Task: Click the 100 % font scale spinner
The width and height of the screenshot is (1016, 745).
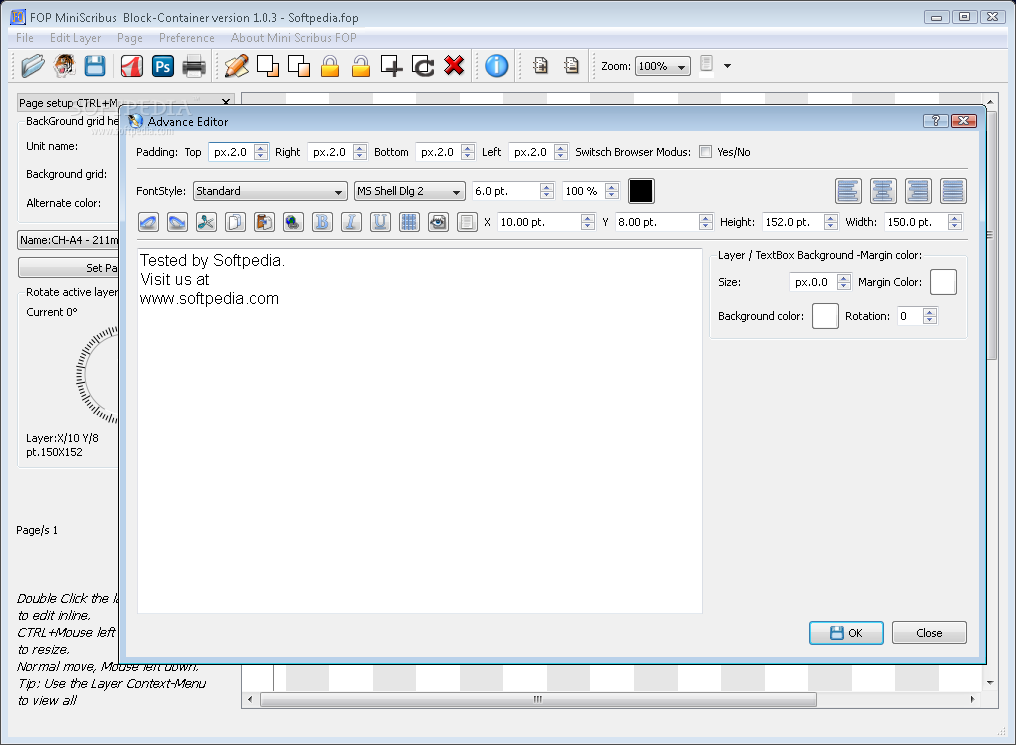Action: pyautogui.click(x=591, y=191)
